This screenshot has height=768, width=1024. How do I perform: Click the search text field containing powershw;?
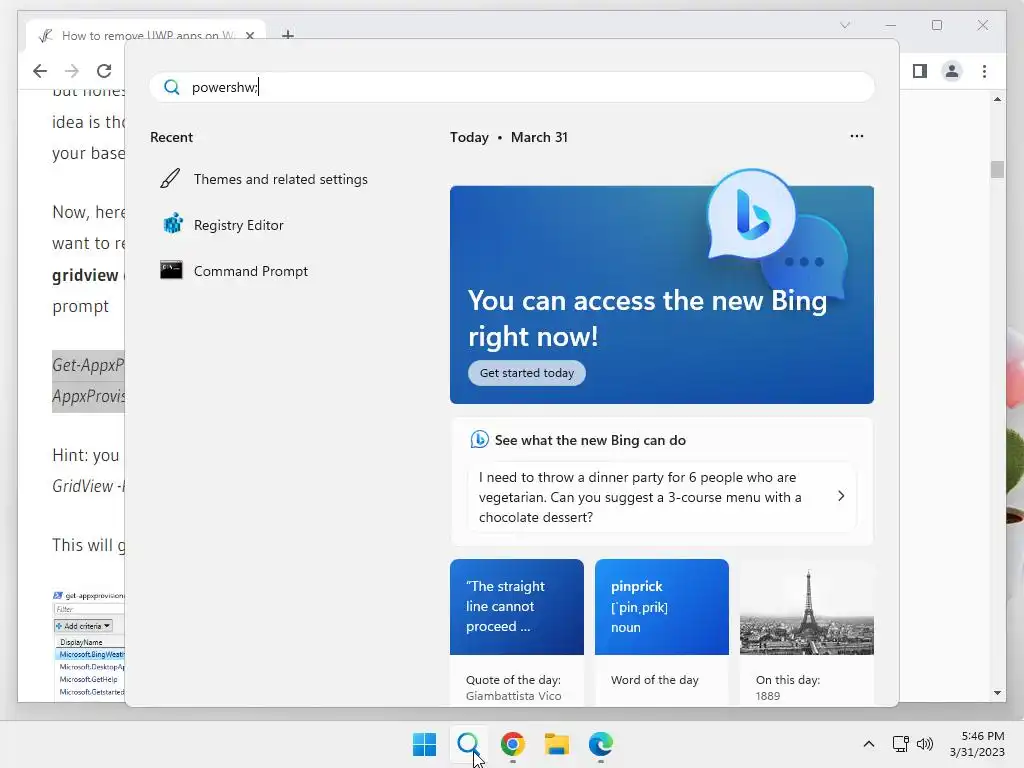(x=512, y=88)
